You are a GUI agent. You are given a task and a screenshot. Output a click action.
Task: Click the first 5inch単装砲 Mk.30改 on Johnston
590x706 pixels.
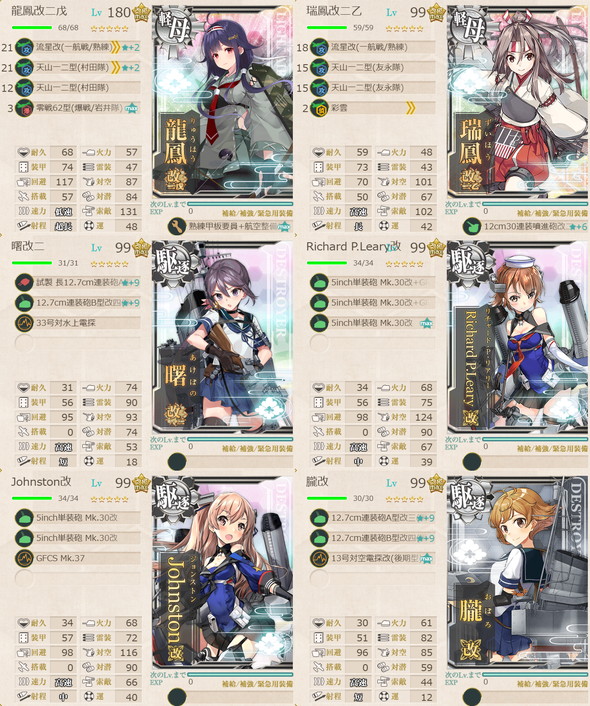pyautogui.click(x=77, y=518)
